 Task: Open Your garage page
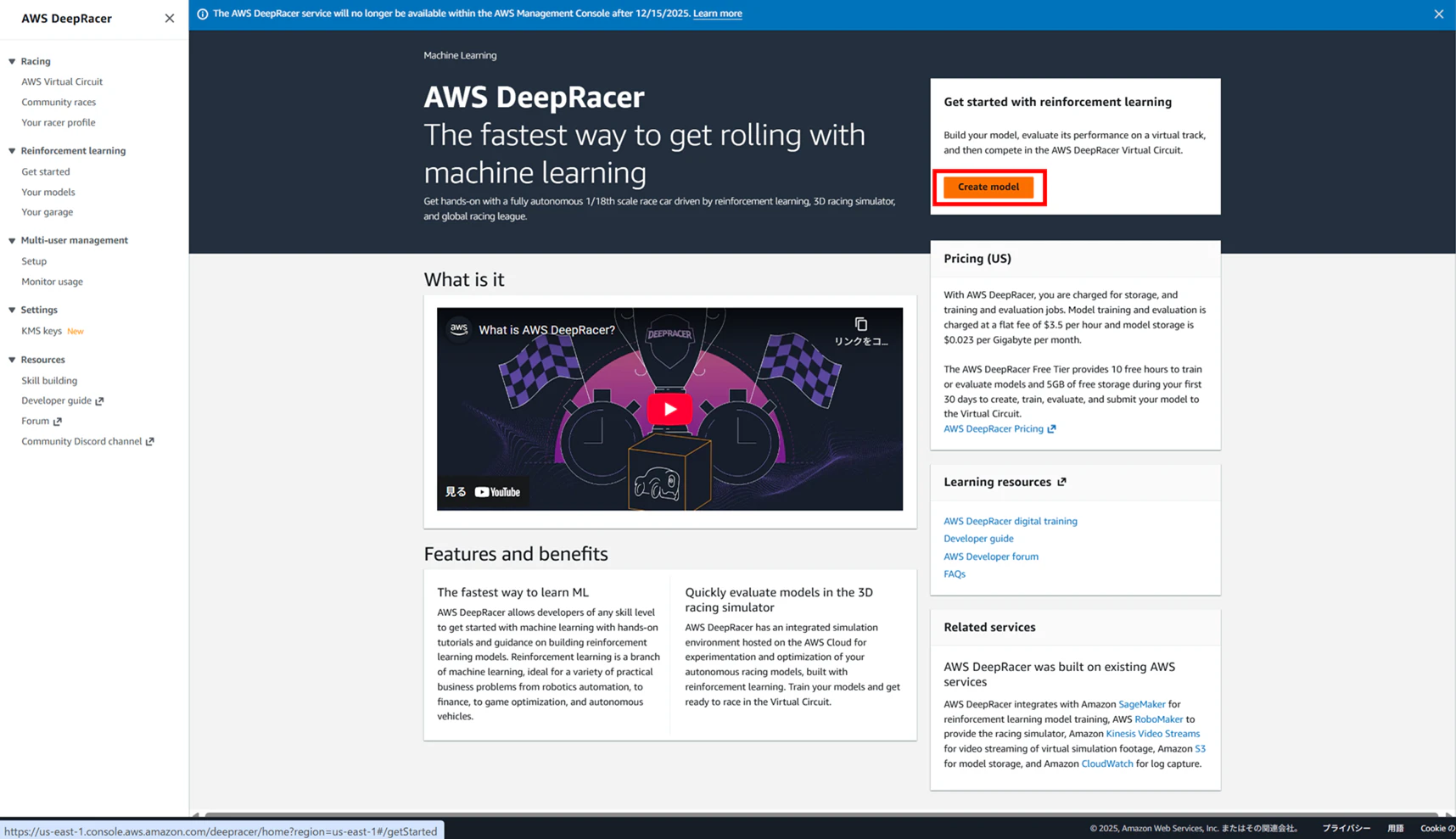(48, 212)
